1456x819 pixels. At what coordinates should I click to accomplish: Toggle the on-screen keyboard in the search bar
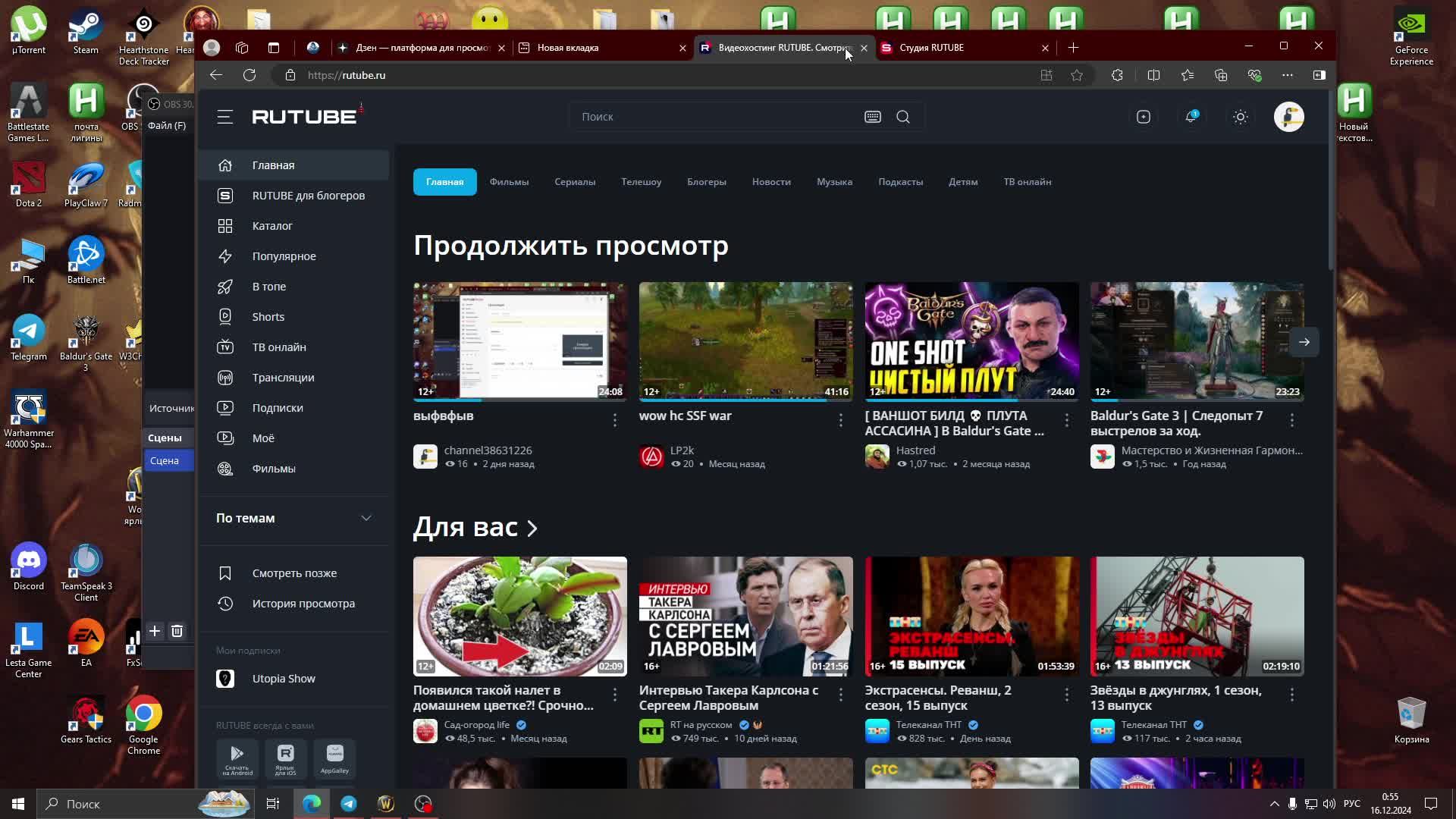(872, 117)
